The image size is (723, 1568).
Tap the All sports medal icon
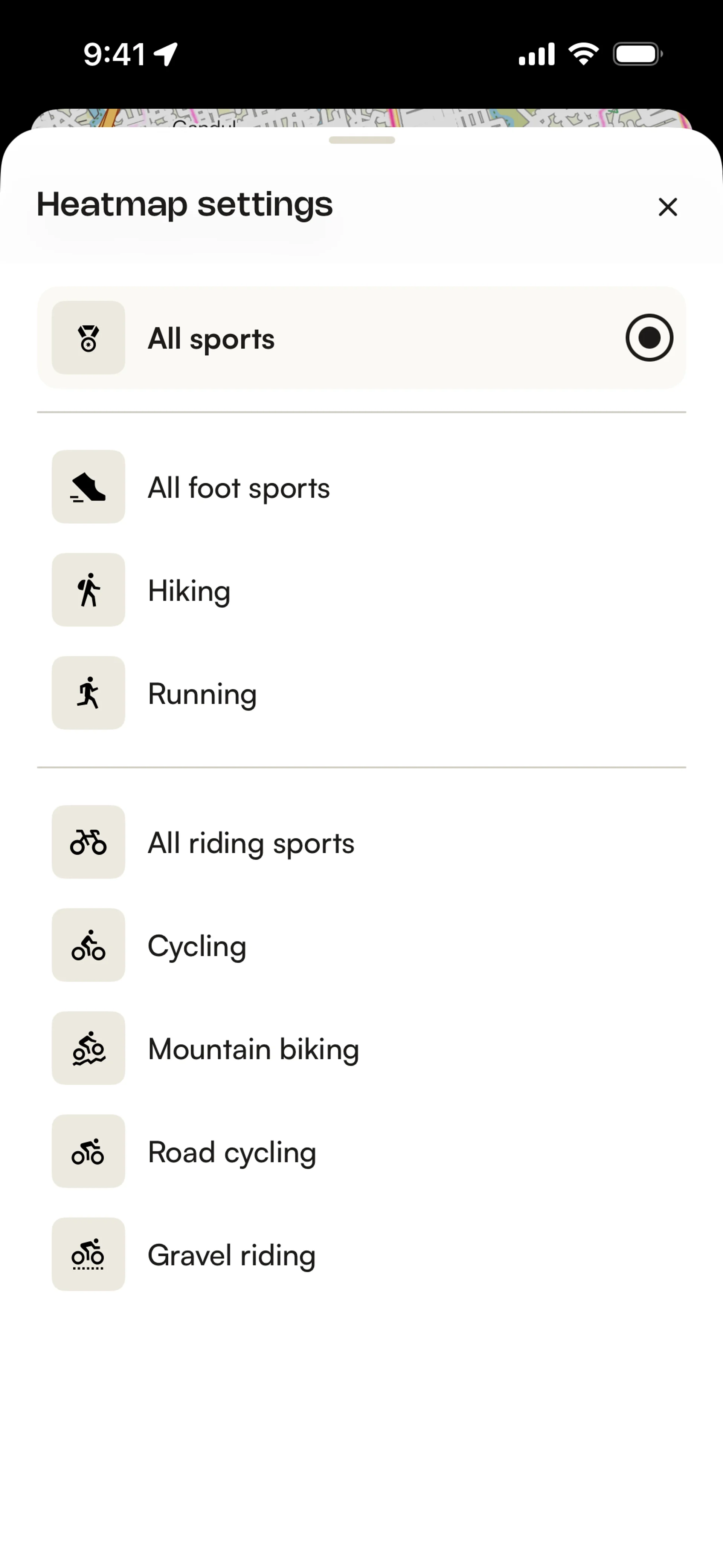[x=88, y=338]
